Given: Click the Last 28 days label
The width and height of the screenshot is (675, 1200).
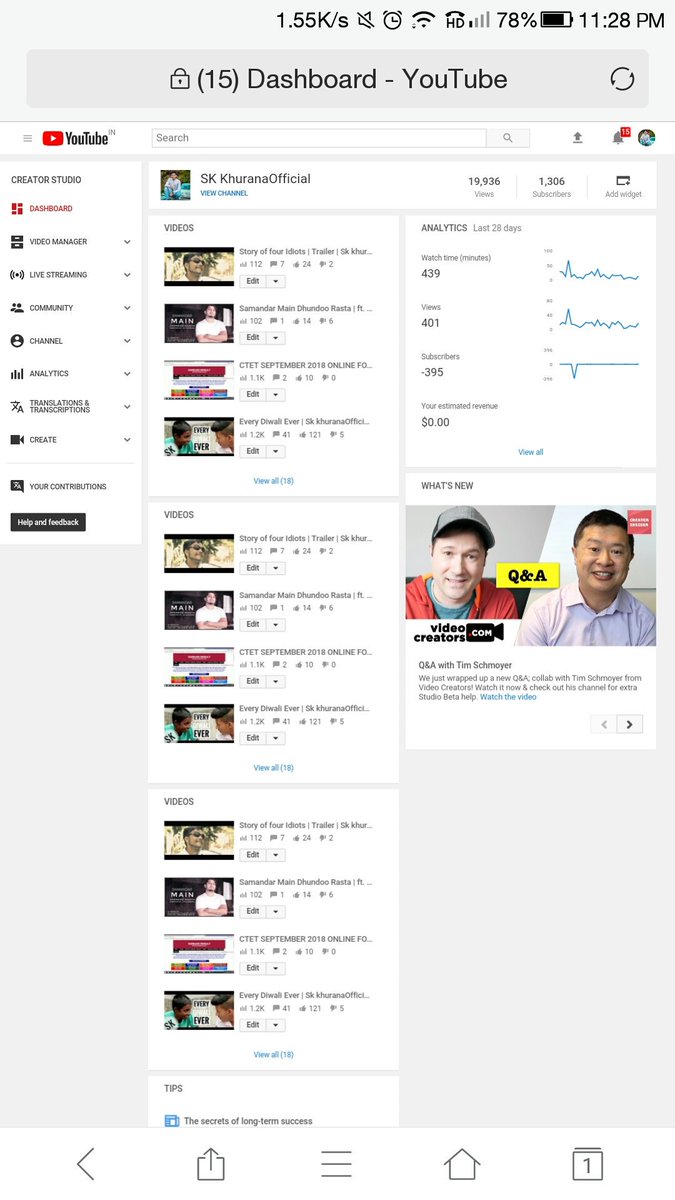Looking at the screenshot, I should click(x=497, y=228).
